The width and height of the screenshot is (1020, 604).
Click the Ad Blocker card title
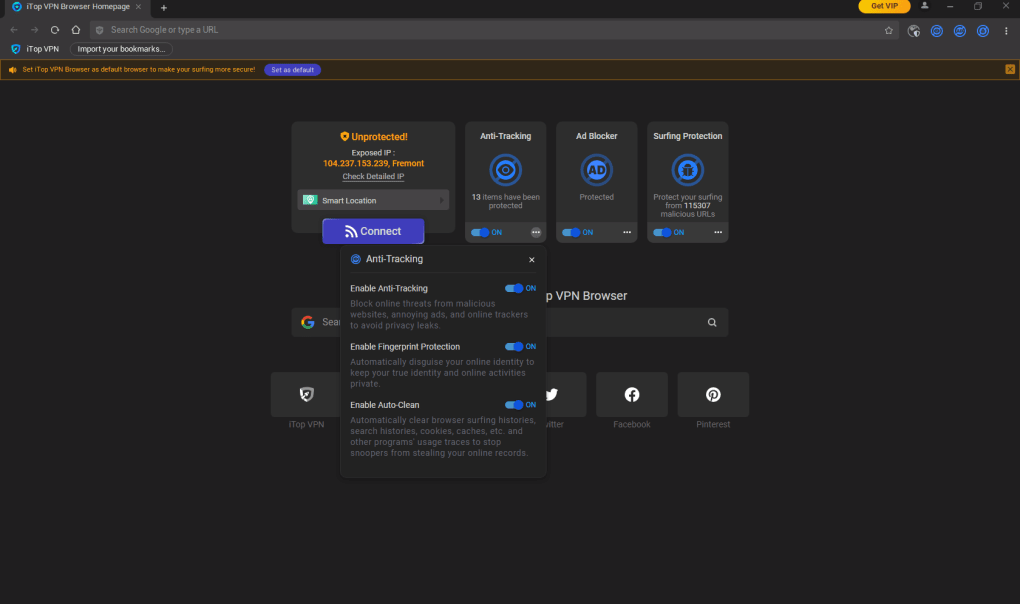(597, 136)
